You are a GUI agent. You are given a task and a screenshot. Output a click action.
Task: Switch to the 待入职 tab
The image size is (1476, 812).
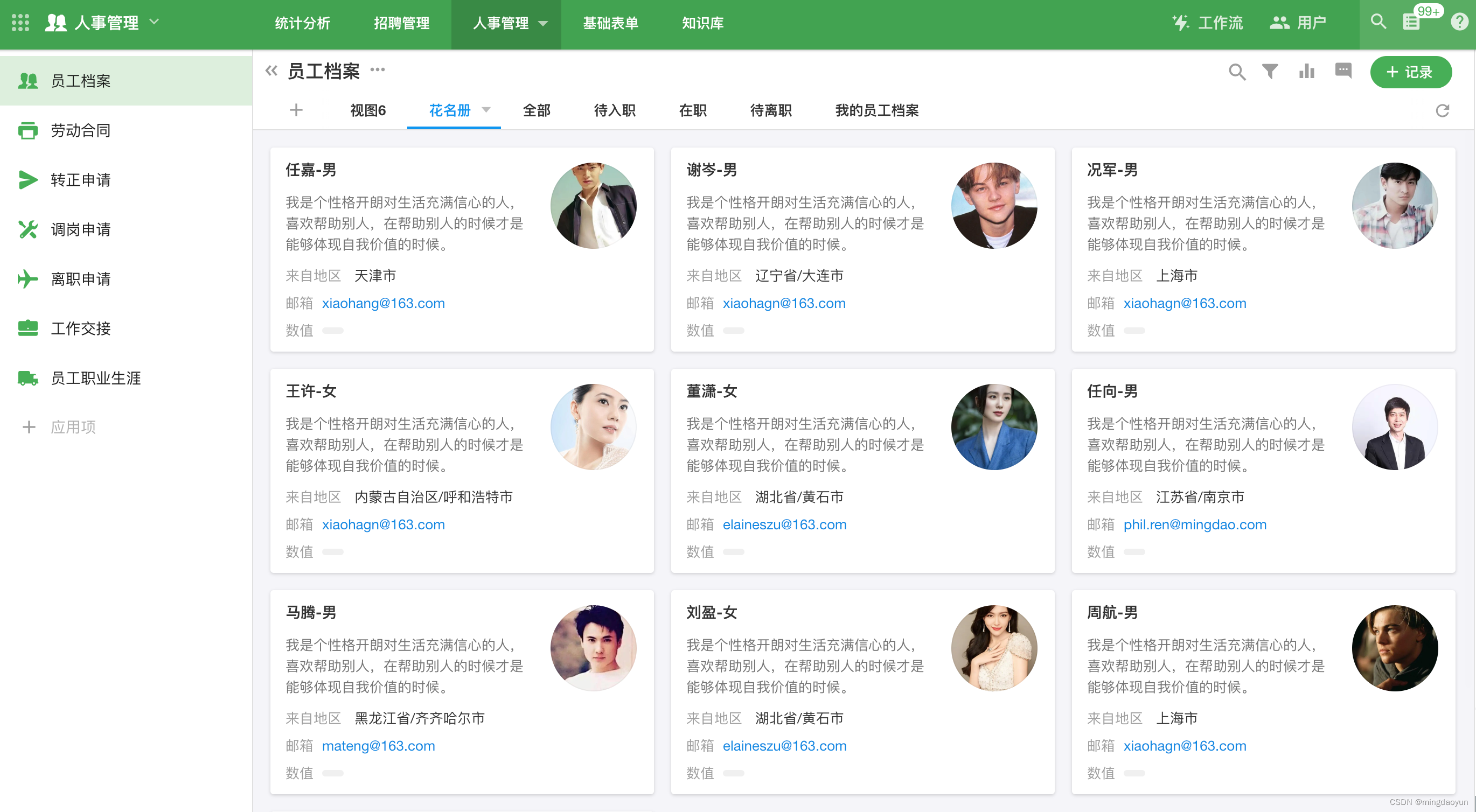pyautogui.click(x=614, y=110)
